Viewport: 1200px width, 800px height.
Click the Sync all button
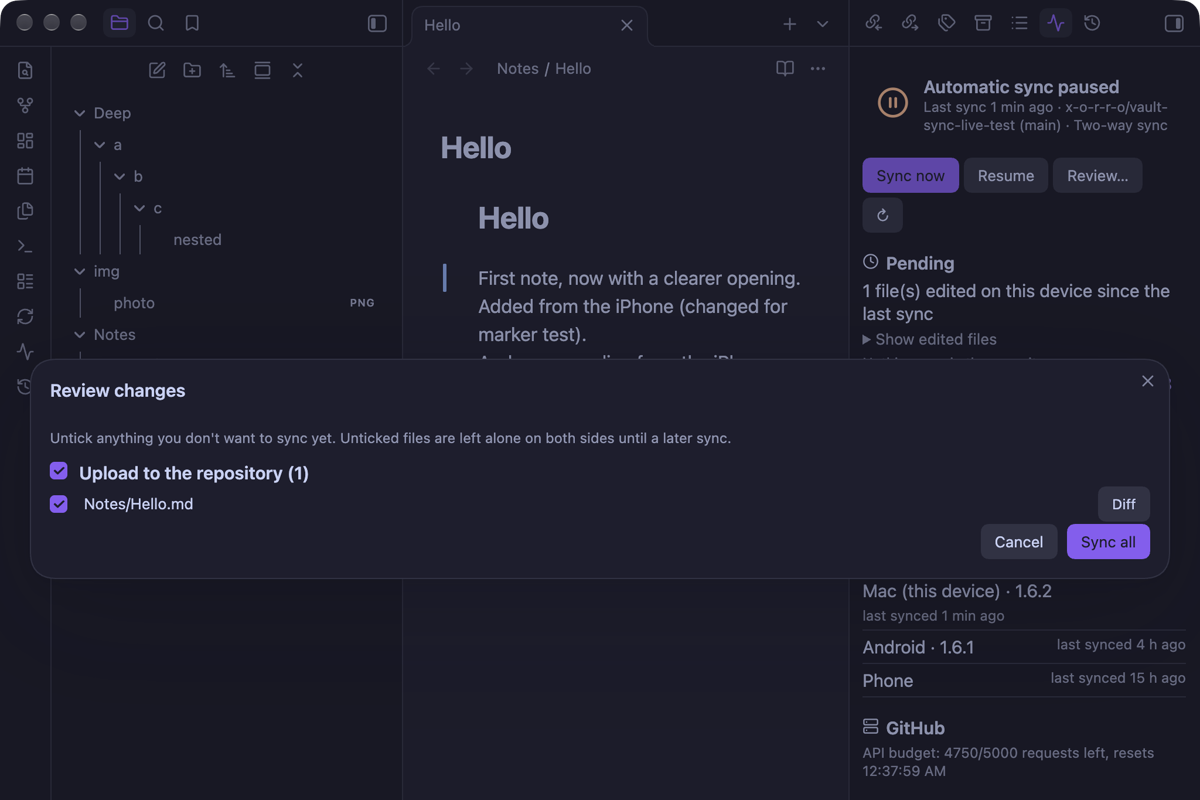(x=1108, y=542)
